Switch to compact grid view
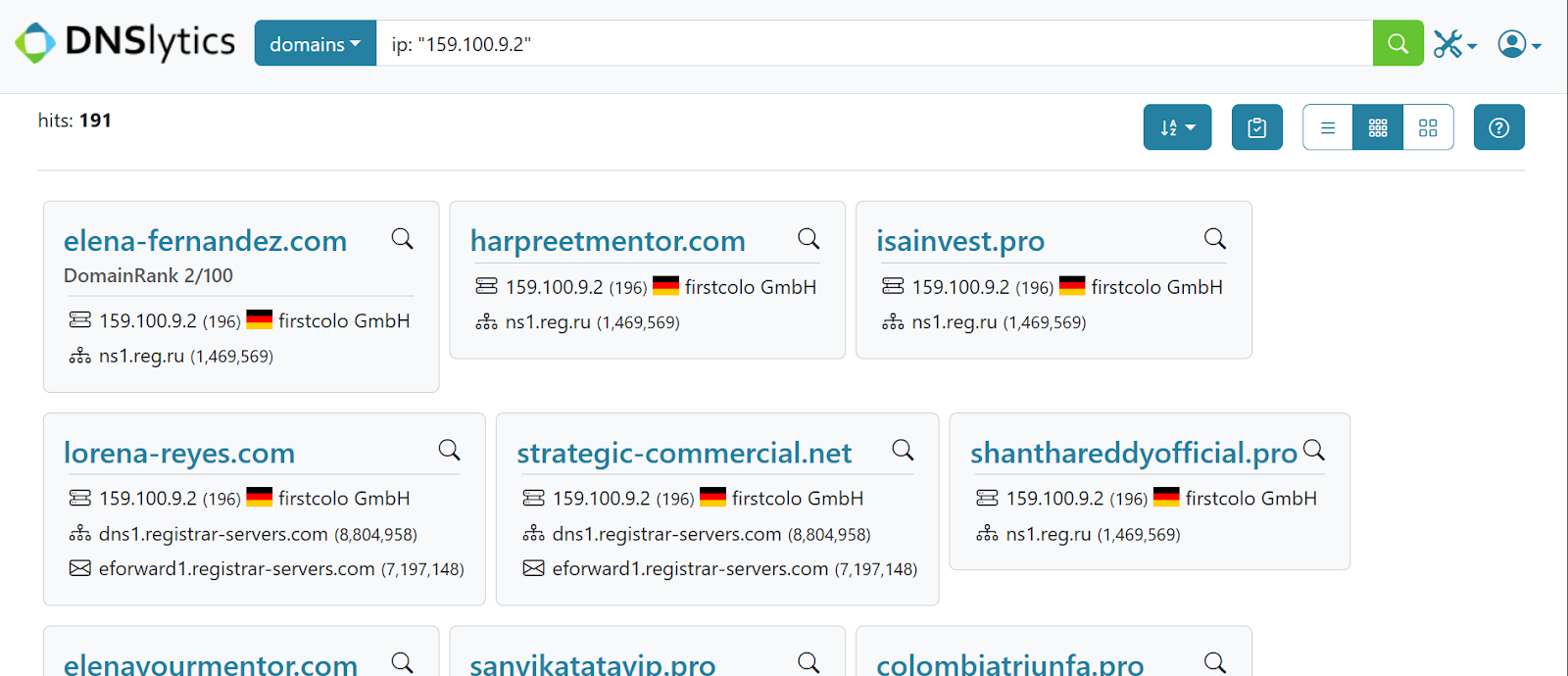 (x=1378, y=127)
